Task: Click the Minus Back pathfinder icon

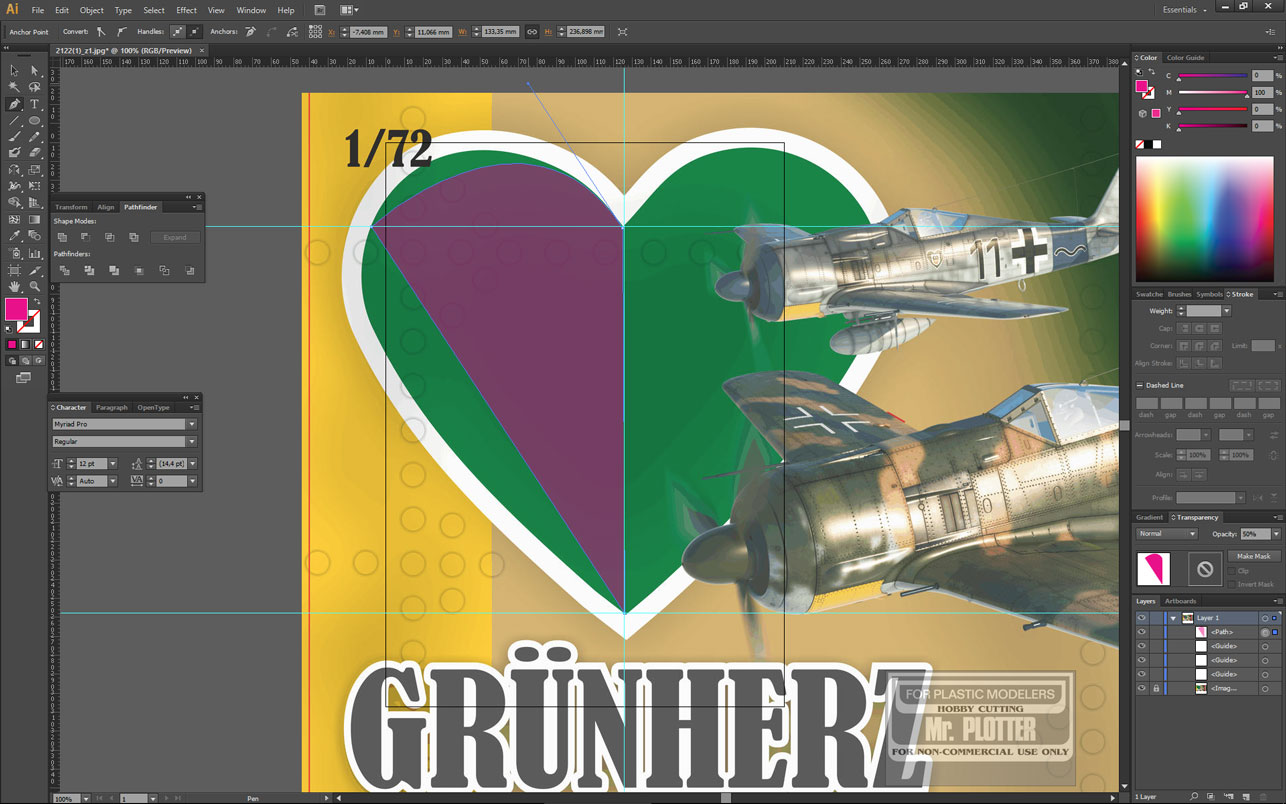Action: 190,271
